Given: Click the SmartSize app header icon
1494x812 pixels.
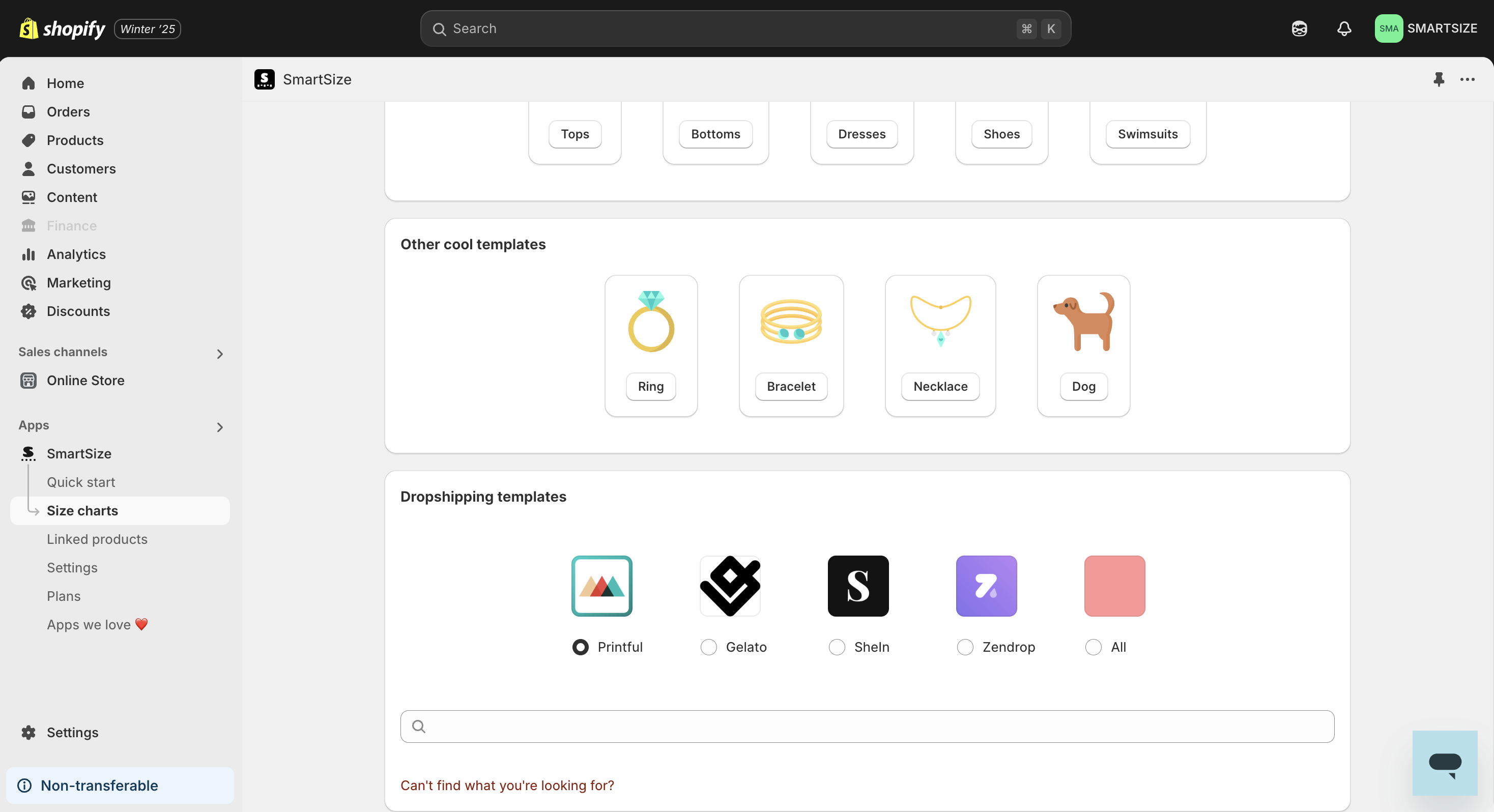Looking at the screenshot, I should 265,79.
